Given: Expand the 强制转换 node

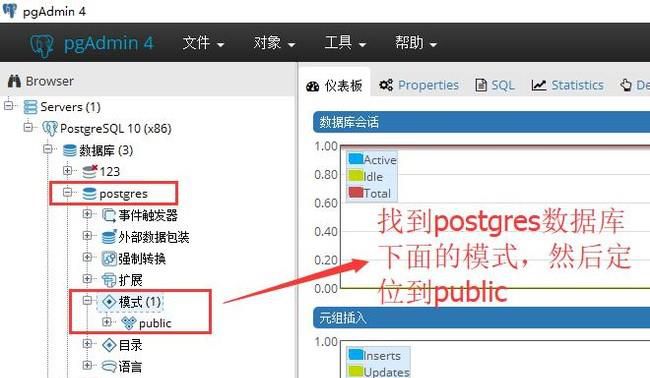Looking at the screenshot, I should tap(87, 257).
